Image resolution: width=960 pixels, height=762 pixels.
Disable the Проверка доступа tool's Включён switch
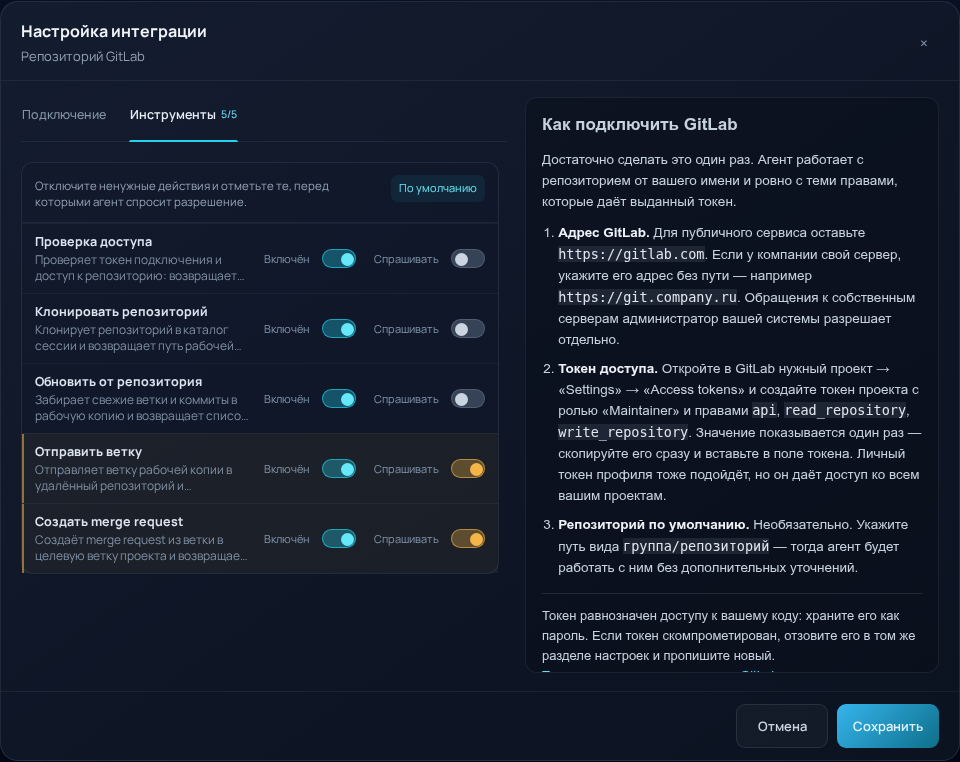pos(339,259)
